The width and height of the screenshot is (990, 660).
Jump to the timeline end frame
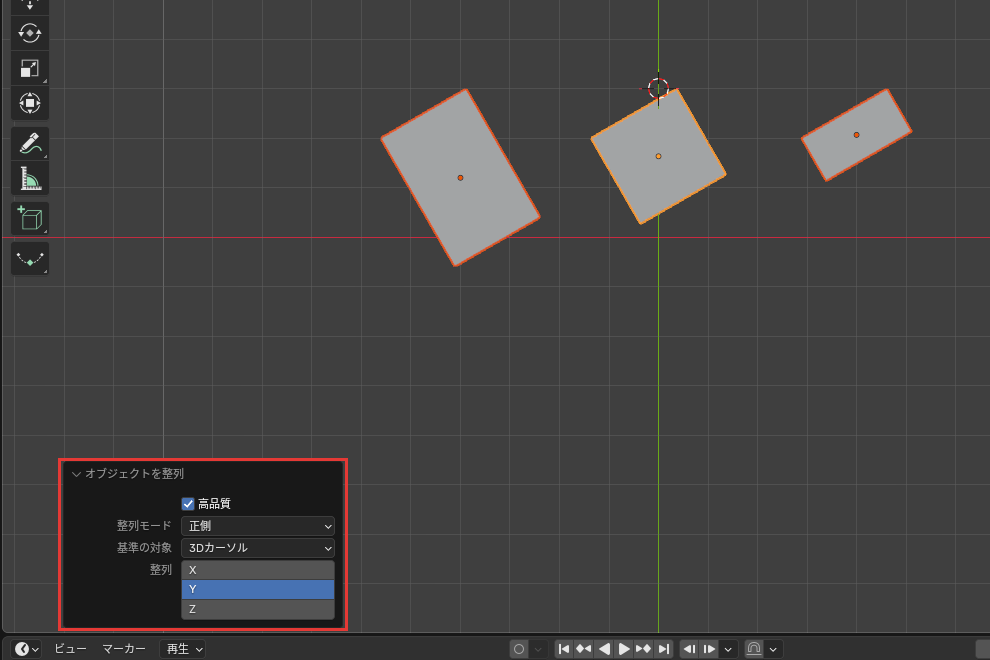click(663, 649)
